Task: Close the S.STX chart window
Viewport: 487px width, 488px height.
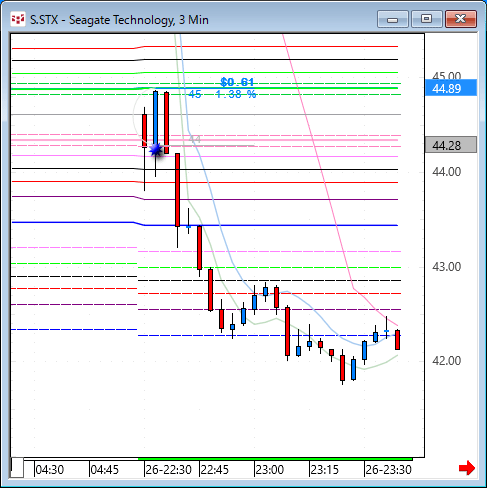Action: [x=461, y=19]
